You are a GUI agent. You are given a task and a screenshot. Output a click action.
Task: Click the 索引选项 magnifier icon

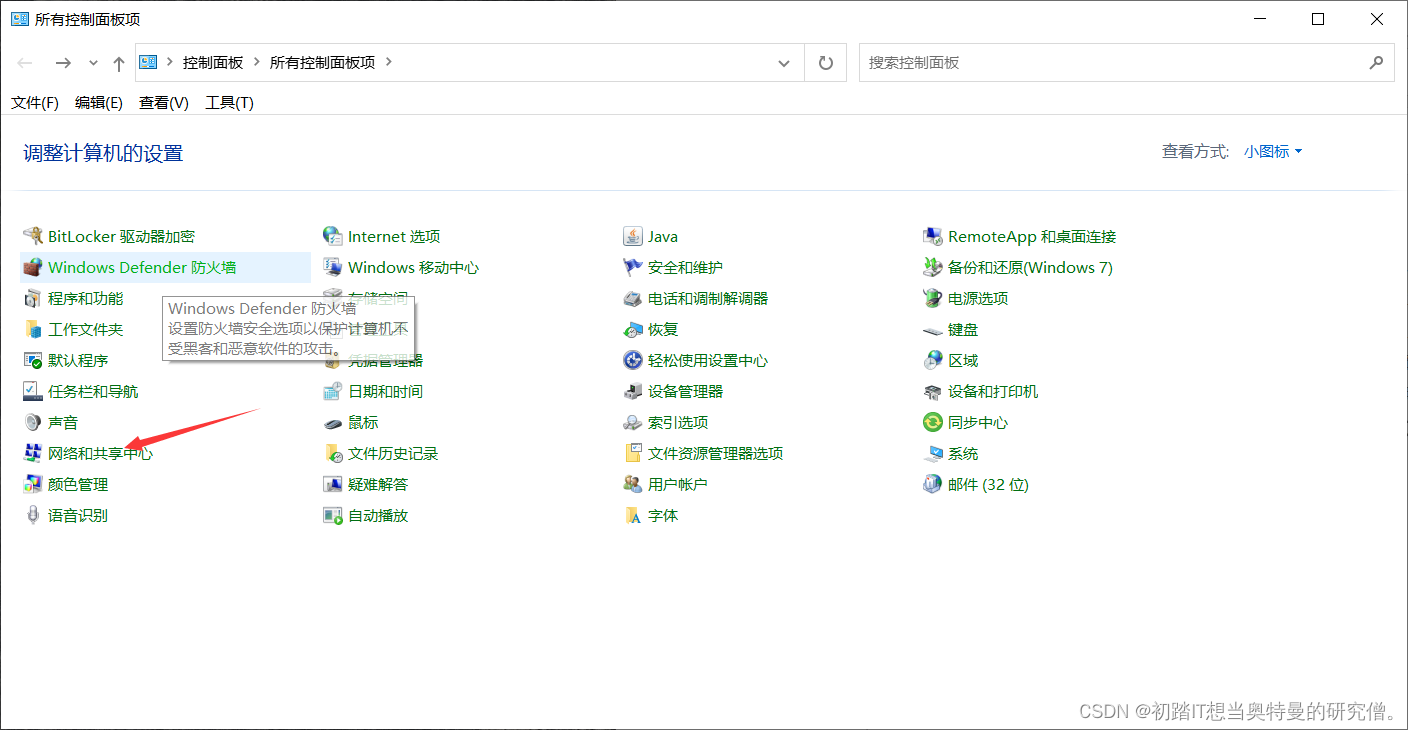pos(633,423)
